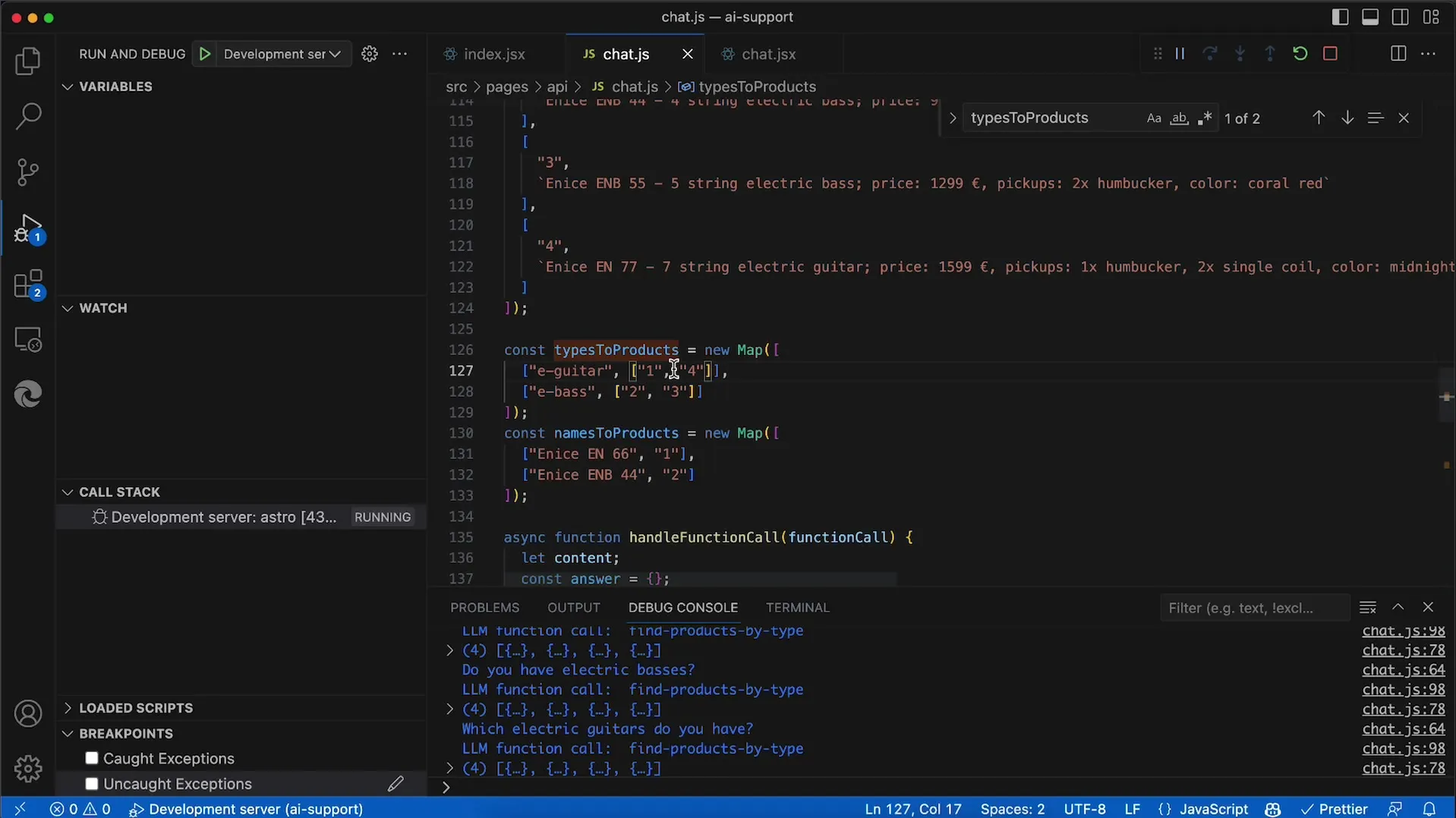Viewport: 1456px width, 818px height.
Task: Switch to the index.jsx tab
Action: pyautogui.click(x=493, y=54)
